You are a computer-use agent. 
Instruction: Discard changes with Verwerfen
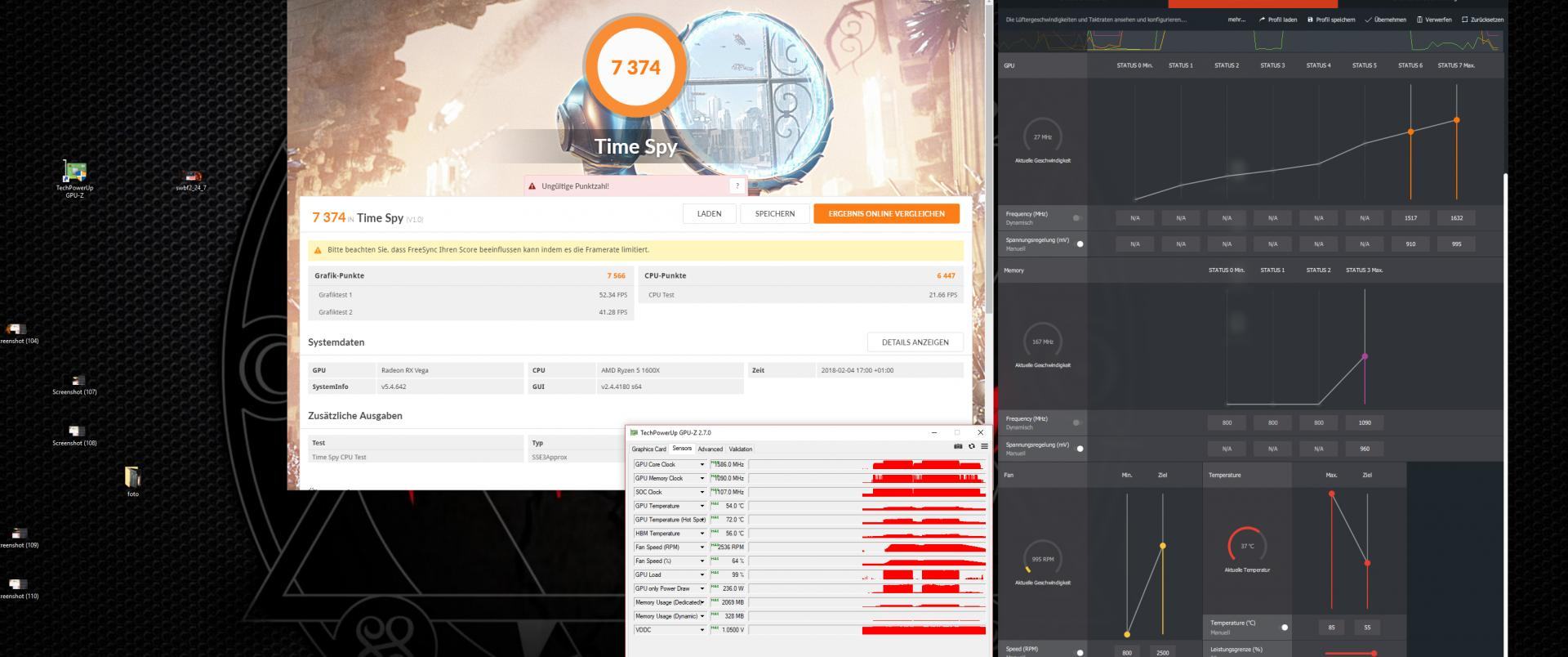coord(1434,20)
